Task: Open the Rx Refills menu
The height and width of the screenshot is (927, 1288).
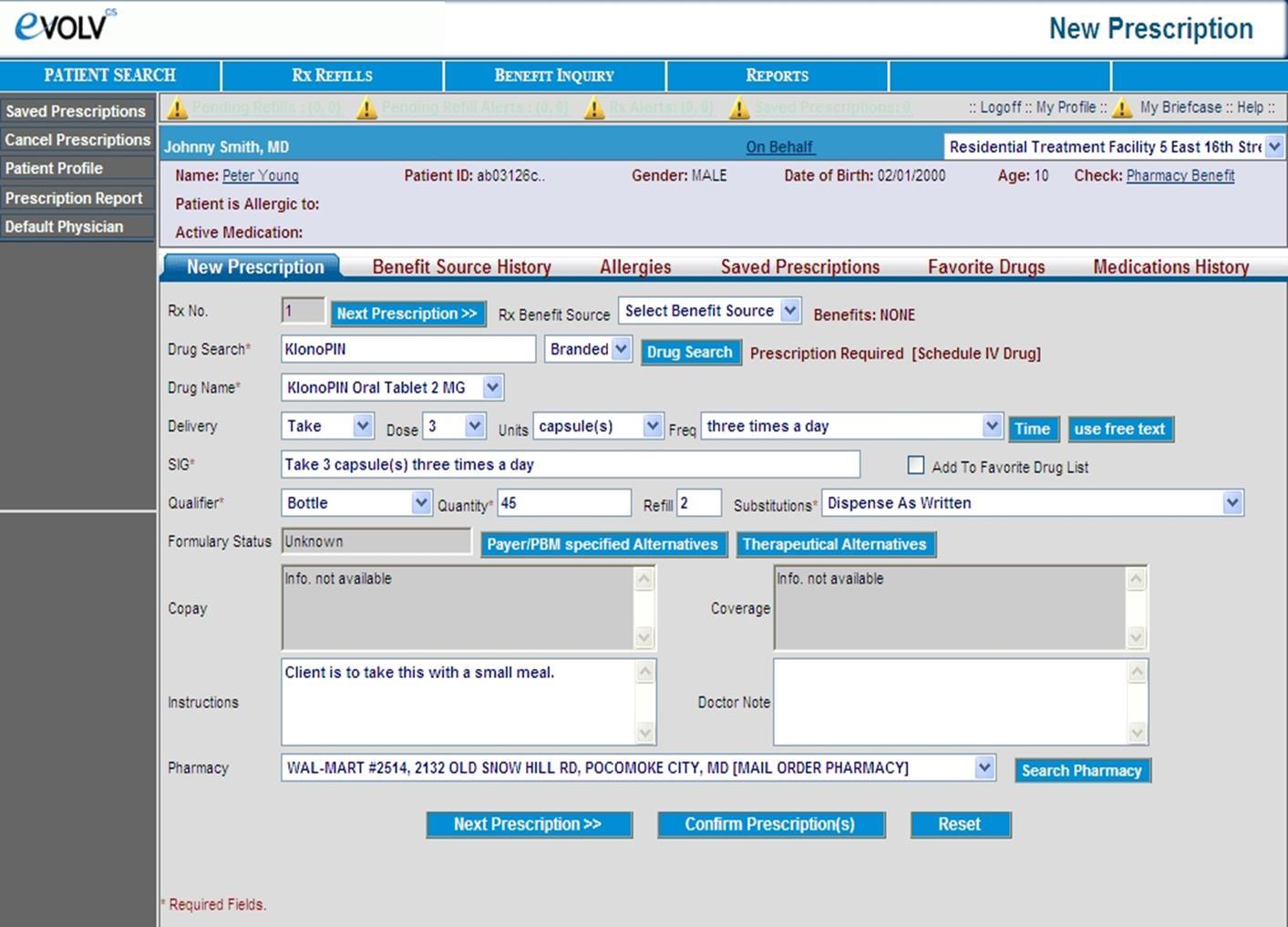Action: [x=332, y=76]
